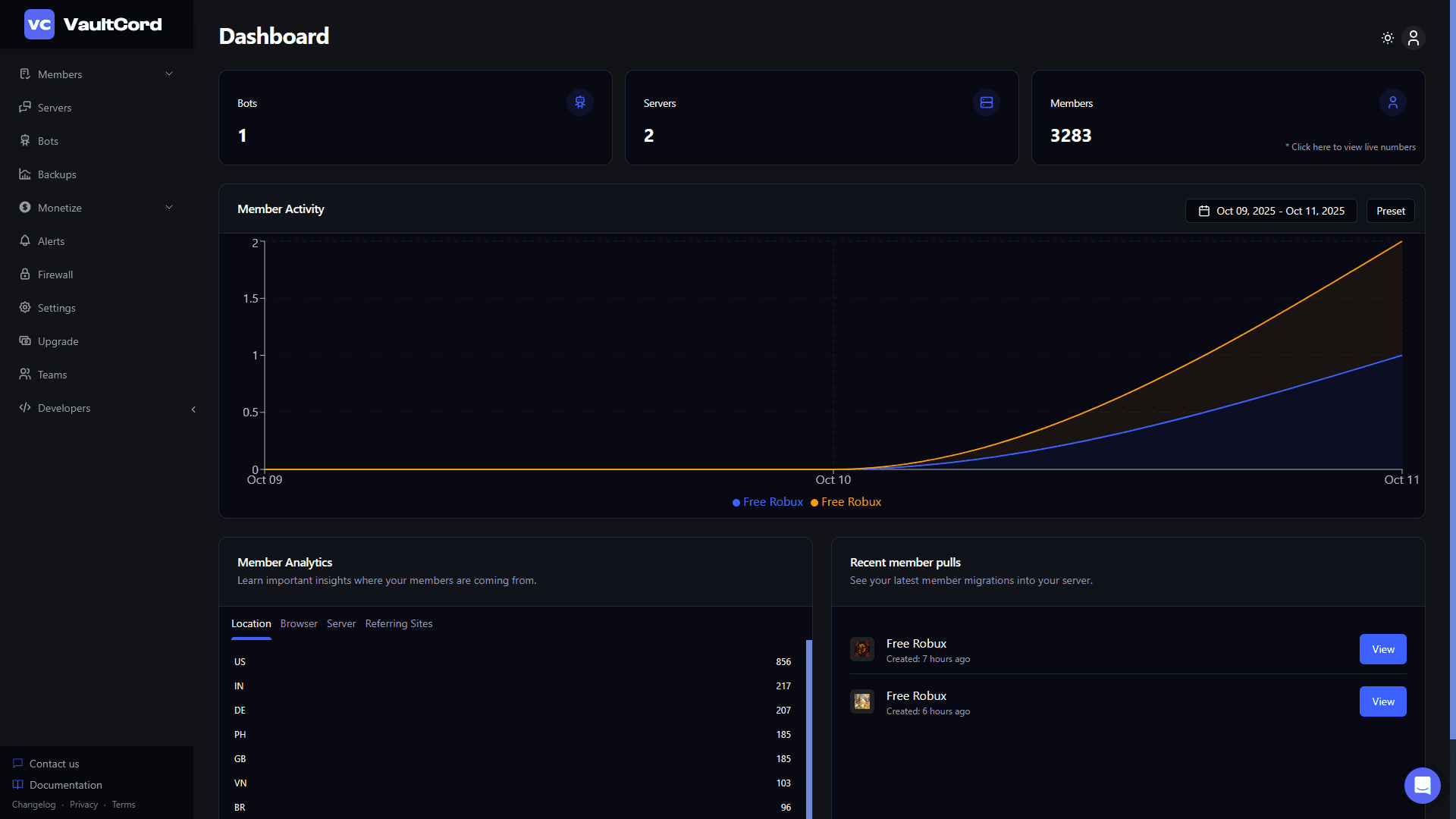This screenshot has width=1456, height=819.
Task: Open the Upgrade sidebar icon
Action: click(25, 340)
